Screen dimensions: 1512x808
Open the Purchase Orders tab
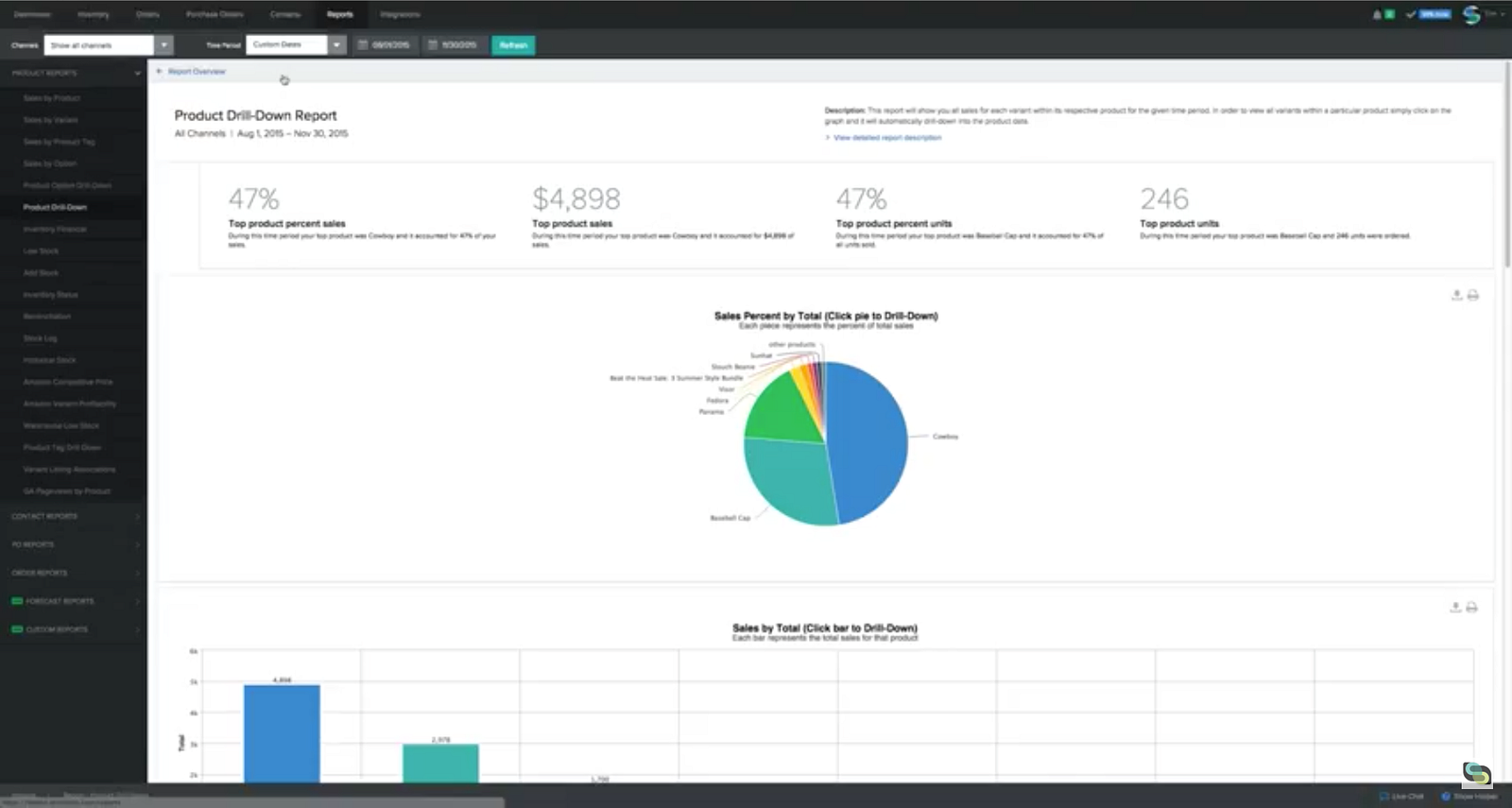point(215,14)
